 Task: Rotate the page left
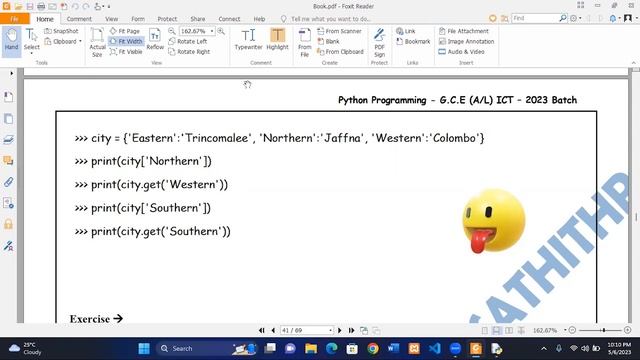188,41
